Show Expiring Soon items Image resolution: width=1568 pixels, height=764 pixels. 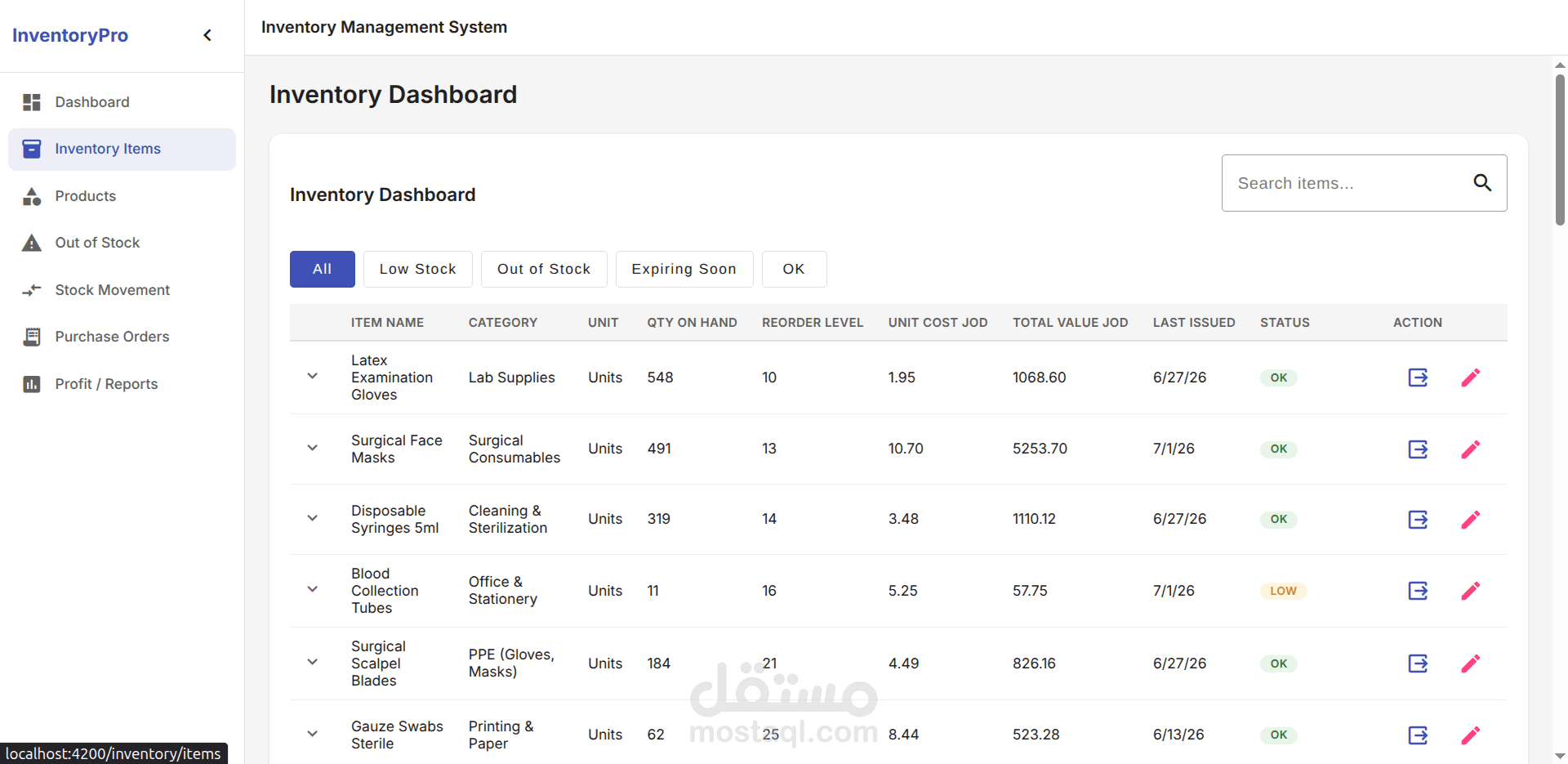[684, 269]
